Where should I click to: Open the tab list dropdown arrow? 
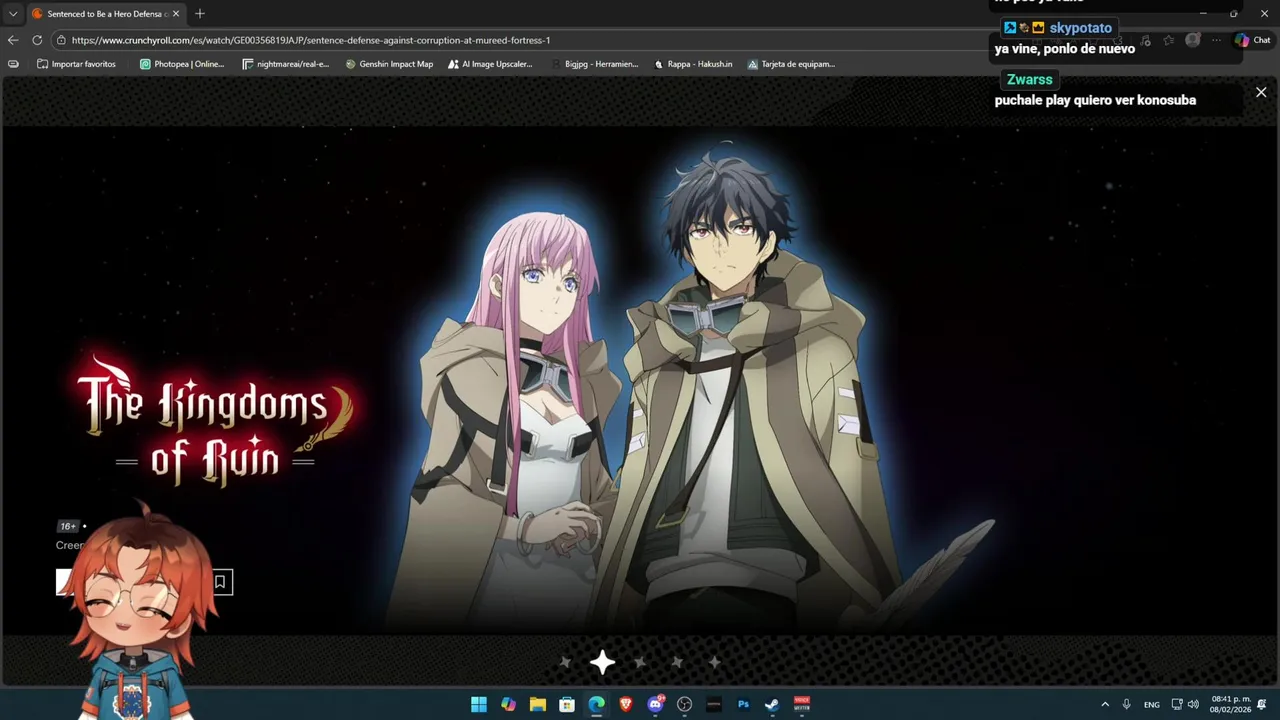point(13,14)
